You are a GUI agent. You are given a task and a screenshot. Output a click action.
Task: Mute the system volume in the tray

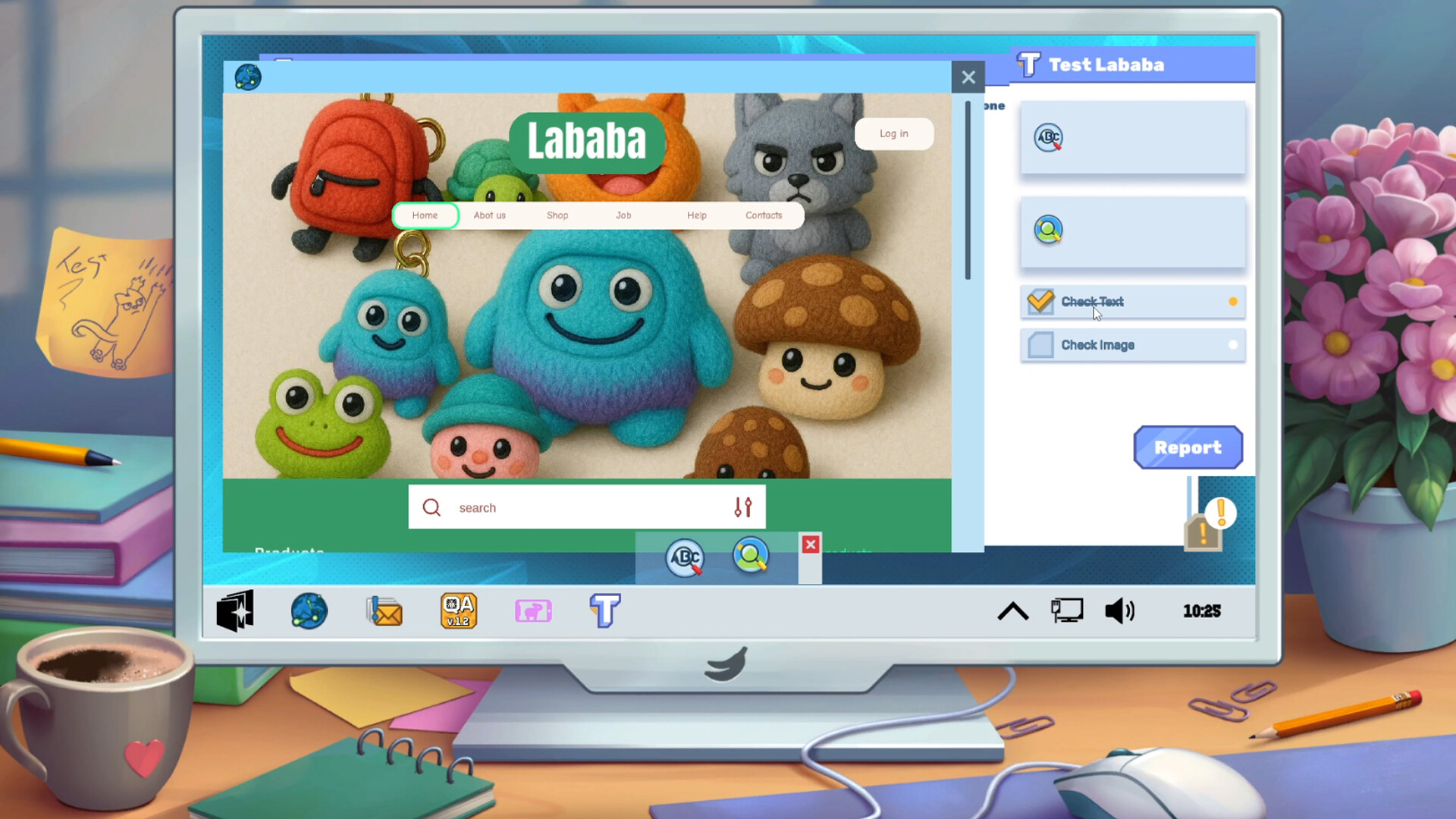[x=1120, y=611]
